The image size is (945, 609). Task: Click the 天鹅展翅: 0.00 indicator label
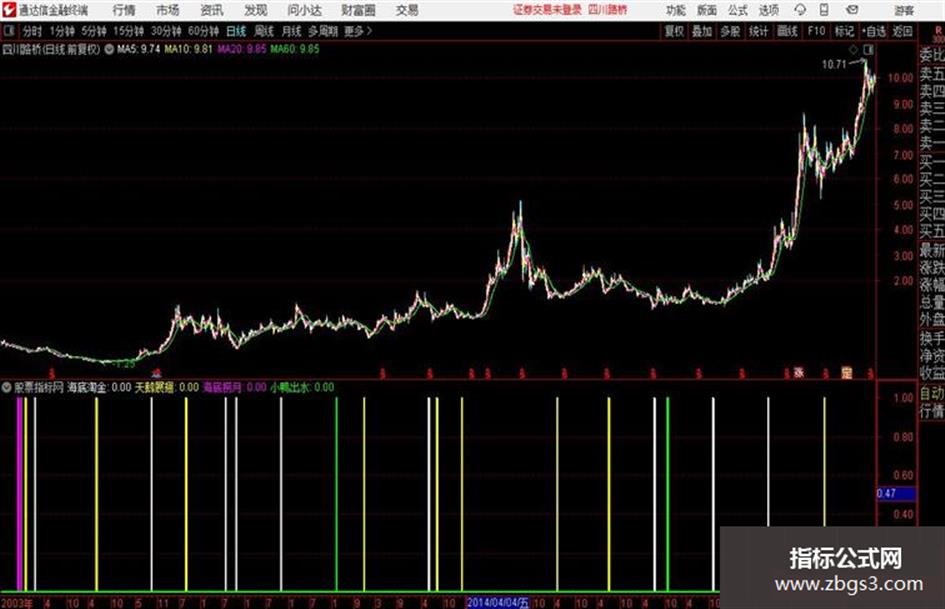[x=166, y=387]
